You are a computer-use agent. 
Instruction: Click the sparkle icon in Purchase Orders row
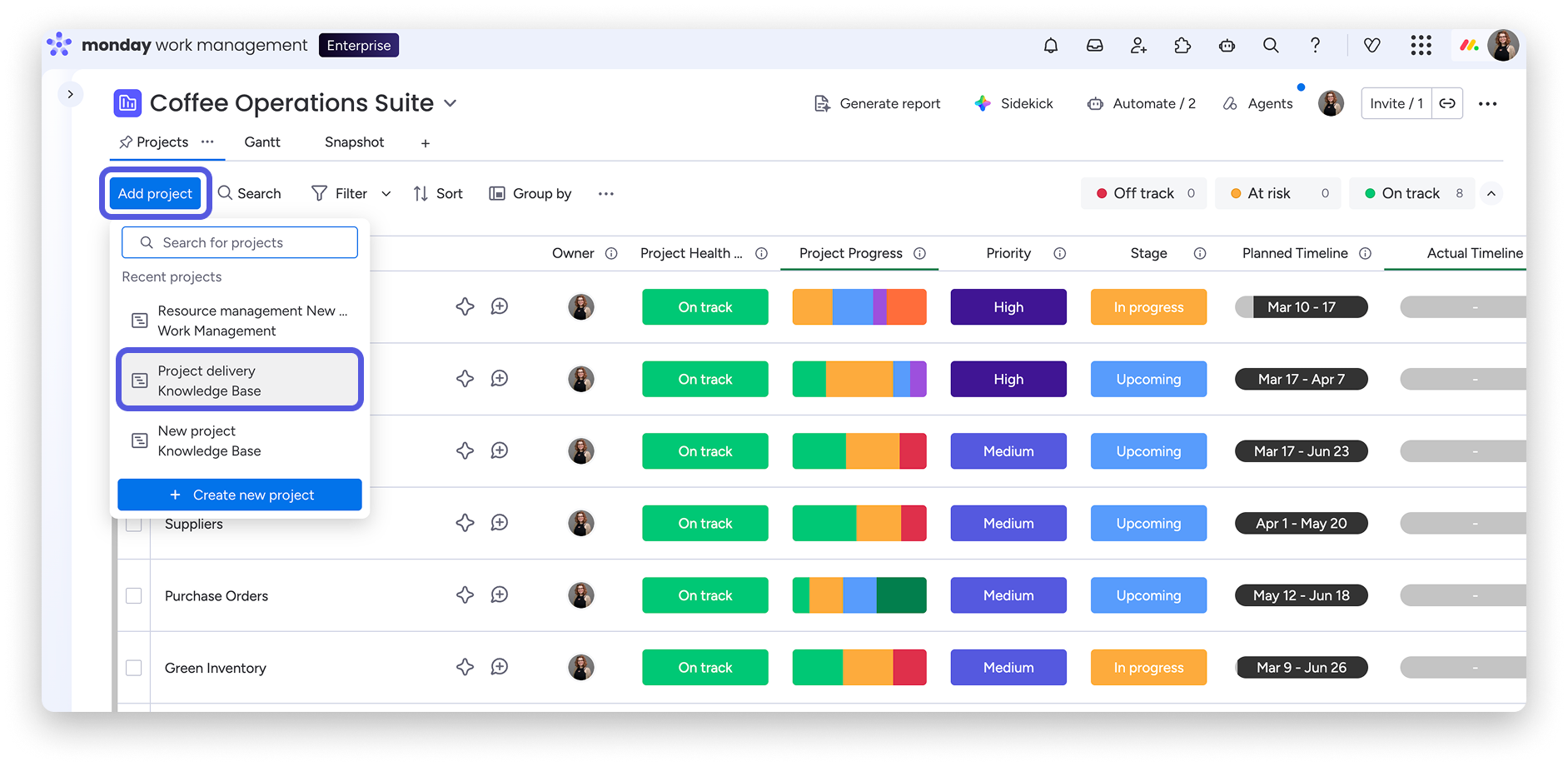[x=465, y=595]
